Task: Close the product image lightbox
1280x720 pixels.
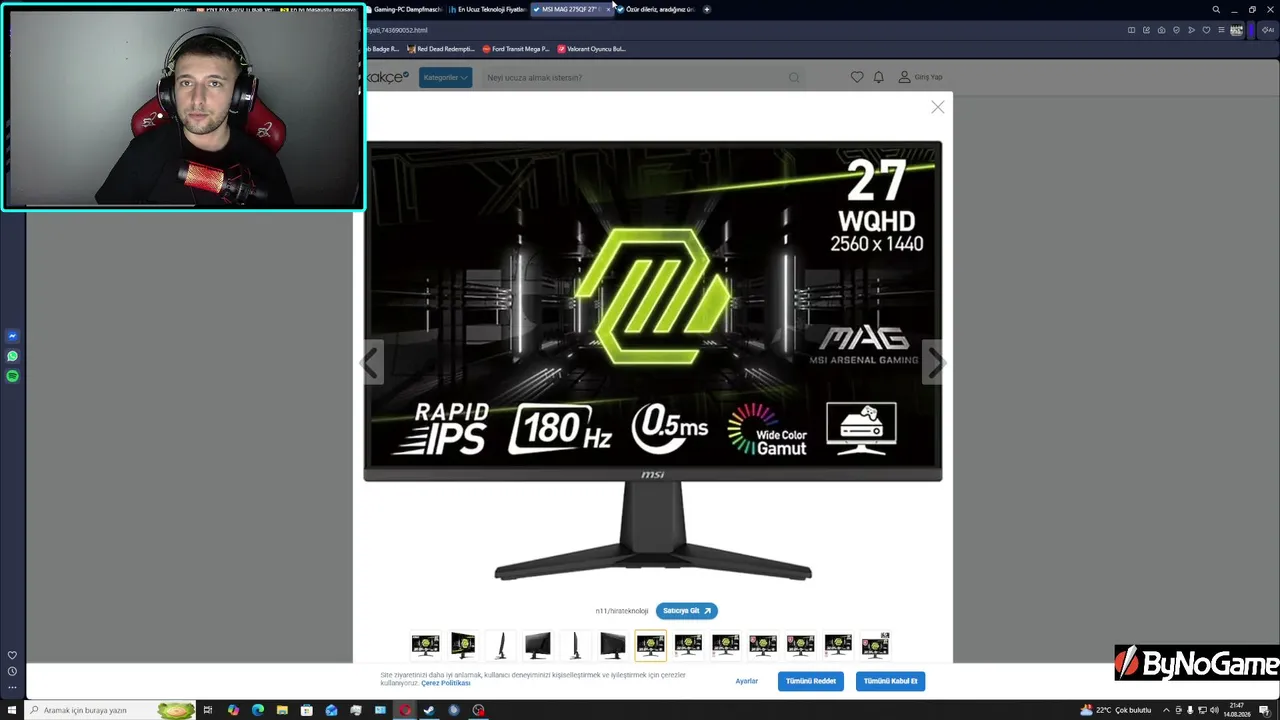Action: click(937, 107)
